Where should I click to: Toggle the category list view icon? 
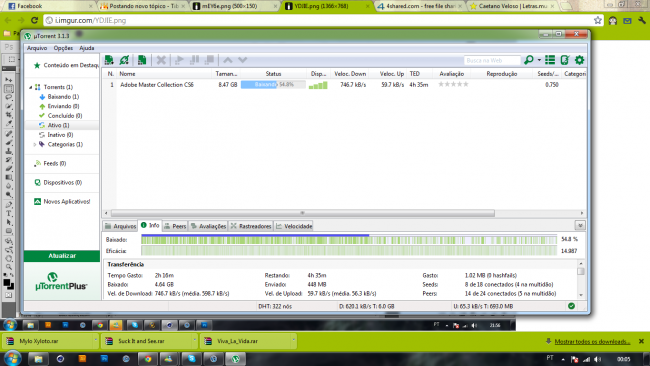[x=550, y=60]
